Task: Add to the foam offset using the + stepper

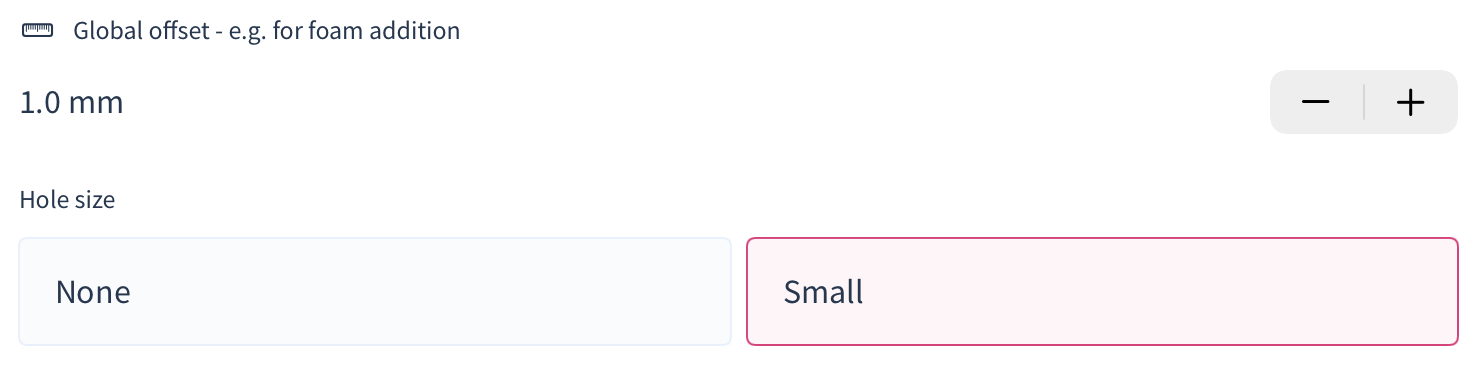Action: coord(1410,102)
